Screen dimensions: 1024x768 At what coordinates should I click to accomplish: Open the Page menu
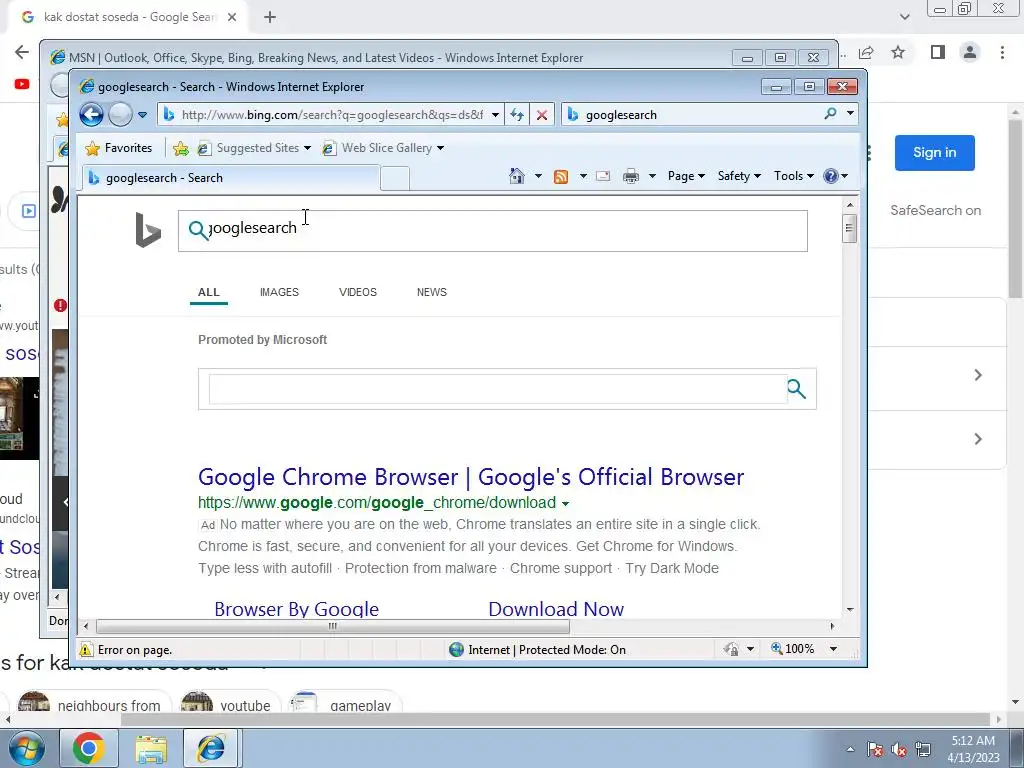686,176
